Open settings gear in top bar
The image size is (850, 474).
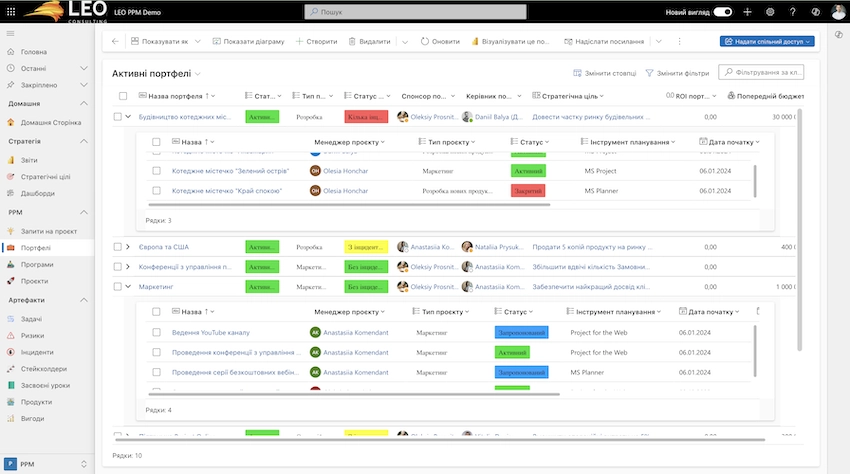769,12
